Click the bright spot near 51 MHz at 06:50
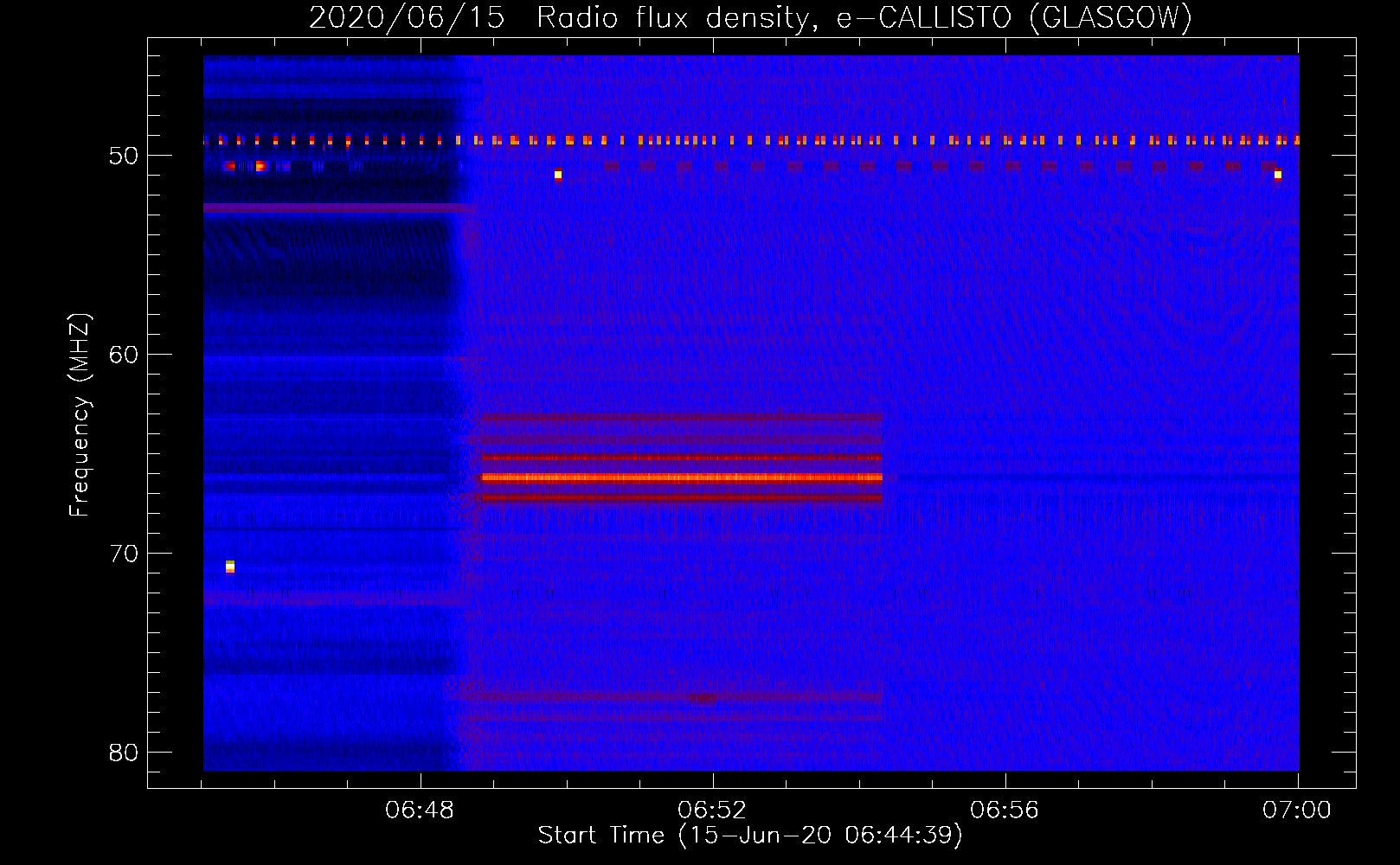This screenshot has width=1400, height=865. pyautogui.click(x=558, y=175)
